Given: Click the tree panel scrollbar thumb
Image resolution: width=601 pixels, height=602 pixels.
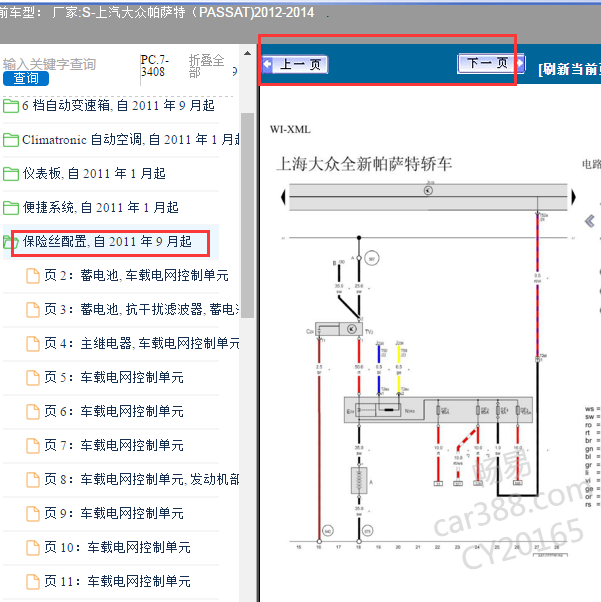Looking at the screenshot, I should (247, 215).
